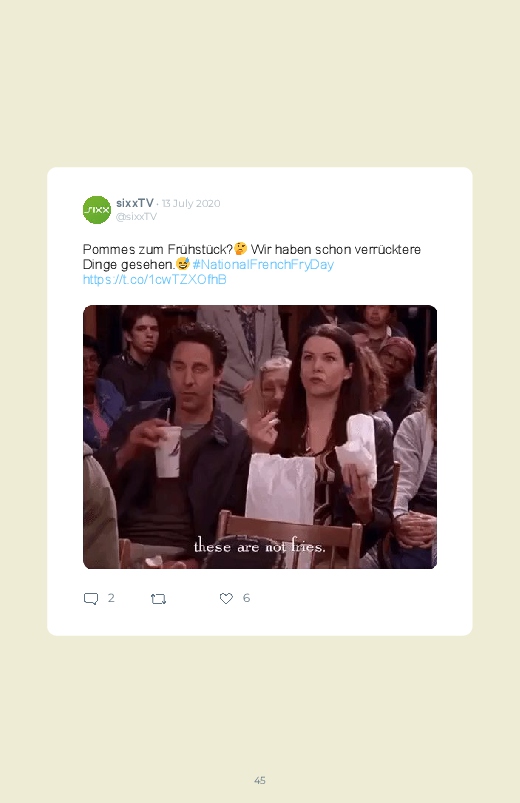Click the man's drink cup in GIF
This screenshot has height=803, width=520.
click(x=168, y=452)
